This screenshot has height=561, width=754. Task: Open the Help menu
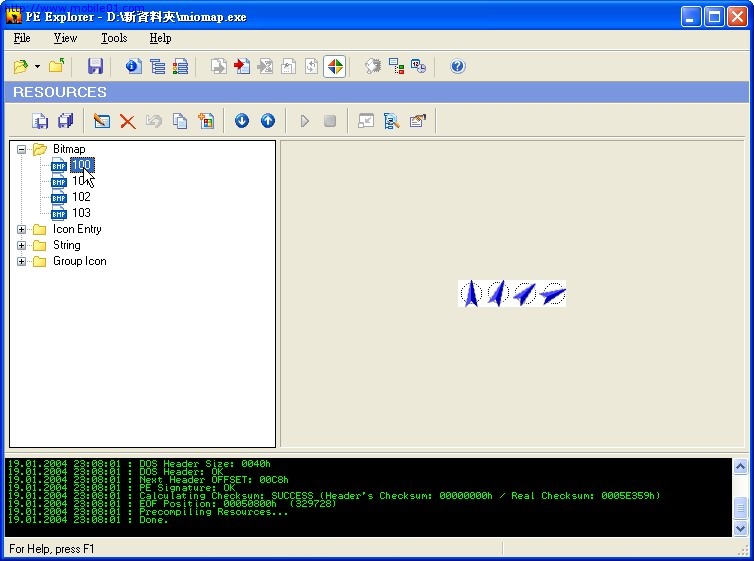click(x=160, y=38)
